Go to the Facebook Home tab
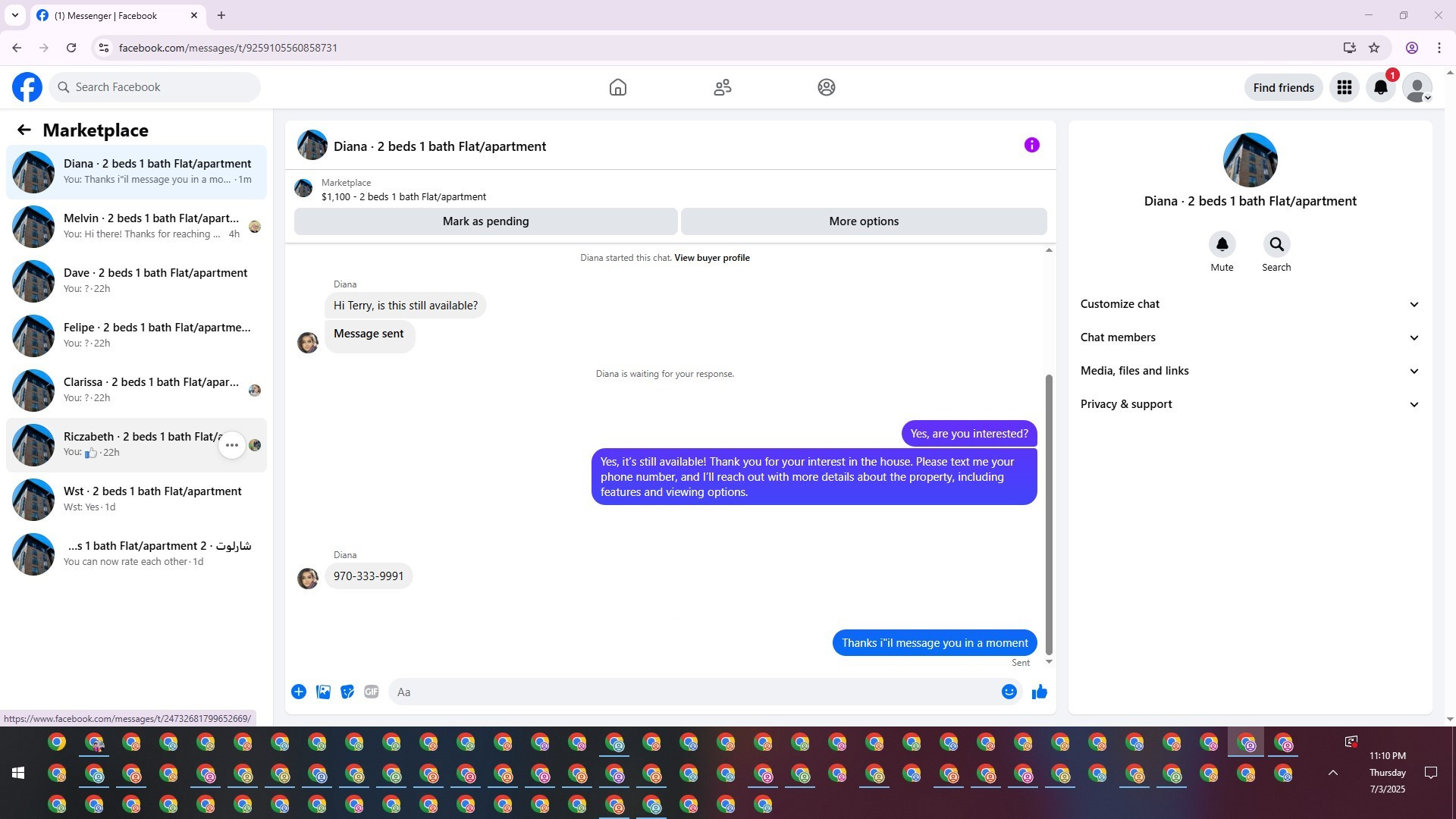Screen dimensions: 1456x819 (617, 87)
